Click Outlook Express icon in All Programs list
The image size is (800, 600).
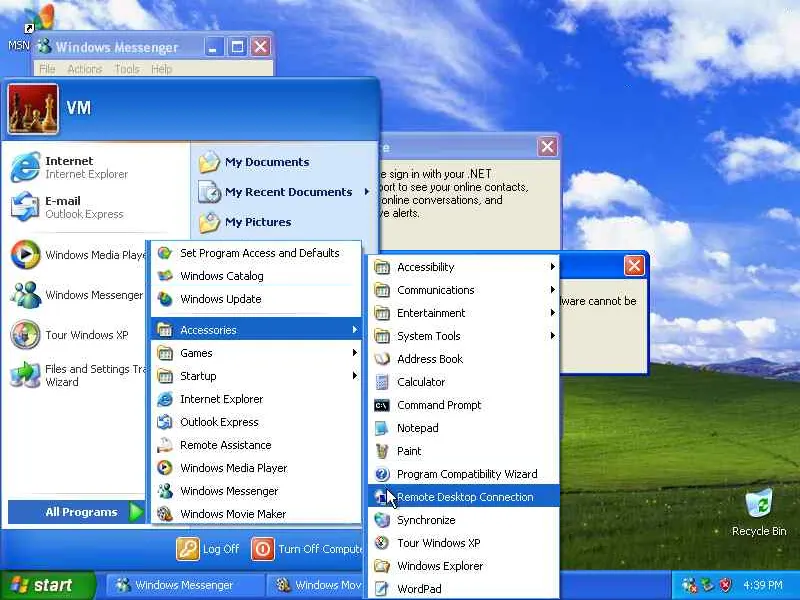[165, 422]
